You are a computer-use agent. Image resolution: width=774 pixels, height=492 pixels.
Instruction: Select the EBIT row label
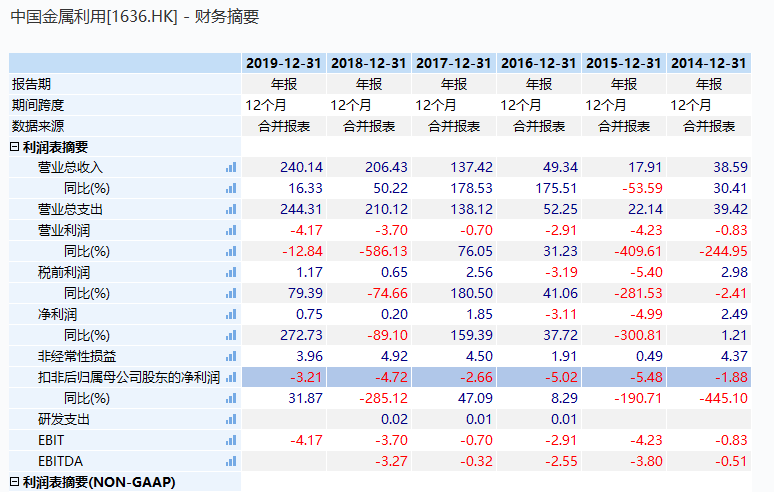tap(51, 440)
